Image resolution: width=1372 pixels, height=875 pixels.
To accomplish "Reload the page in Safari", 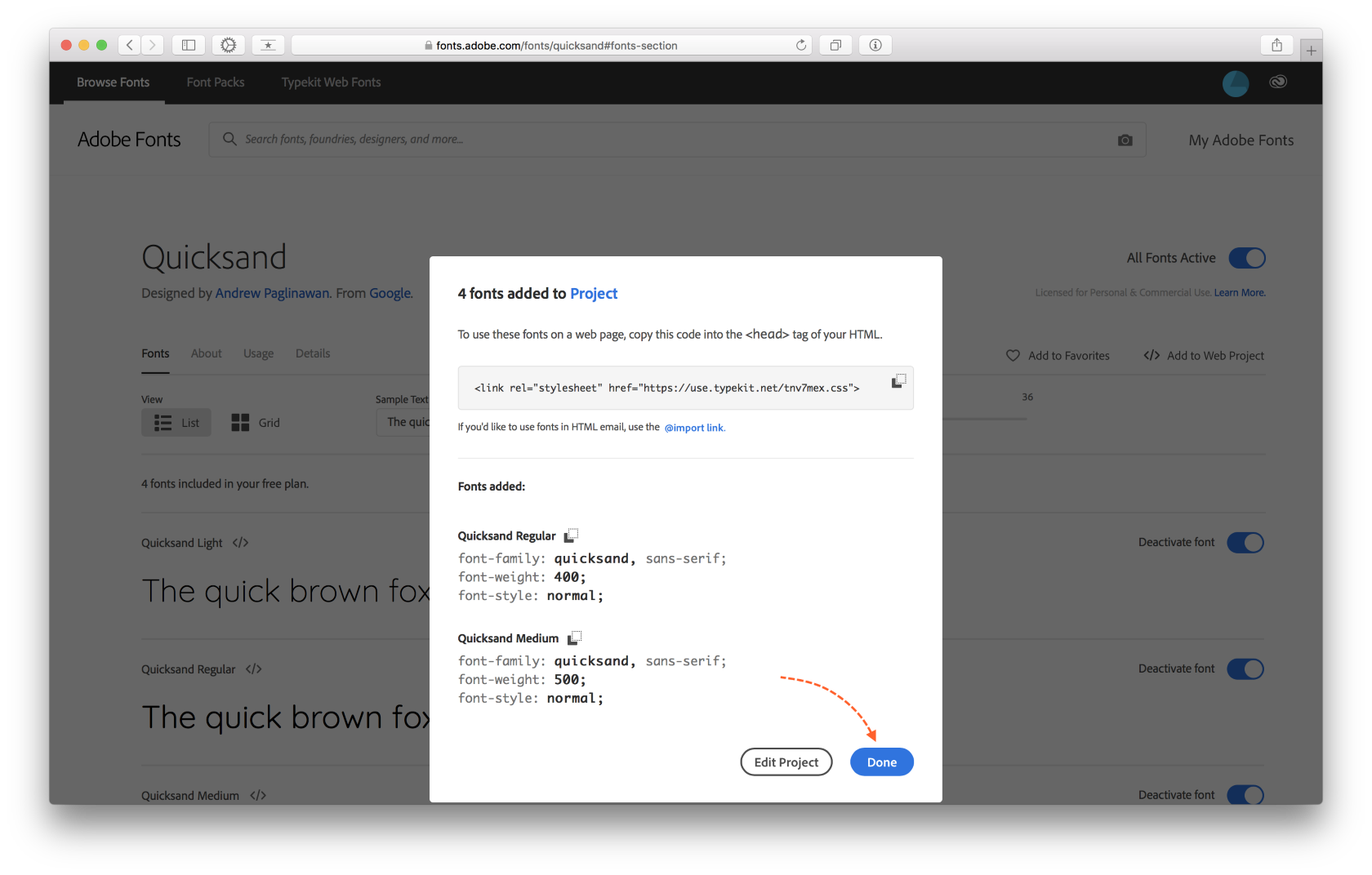I will click(x=801, y=45).
